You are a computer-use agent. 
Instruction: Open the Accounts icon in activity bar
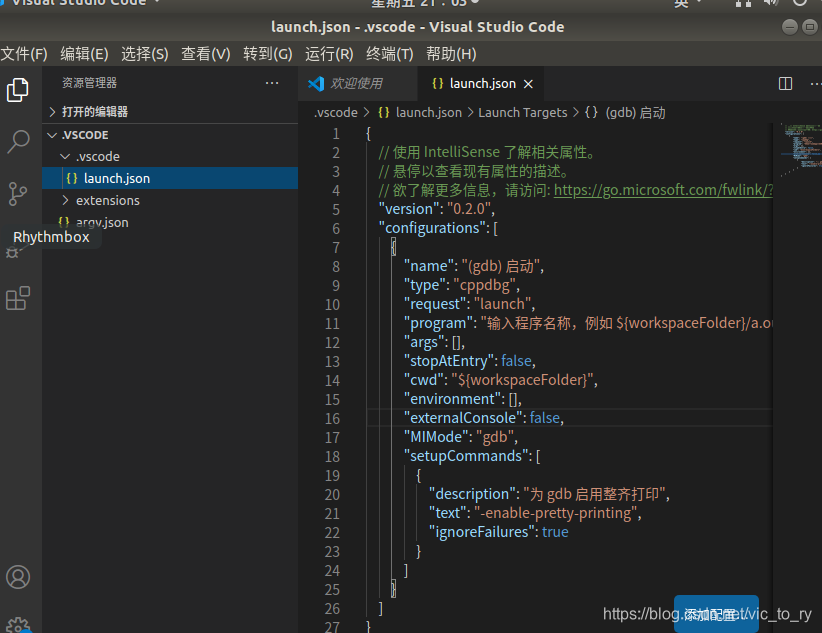[x=18, y=577]
